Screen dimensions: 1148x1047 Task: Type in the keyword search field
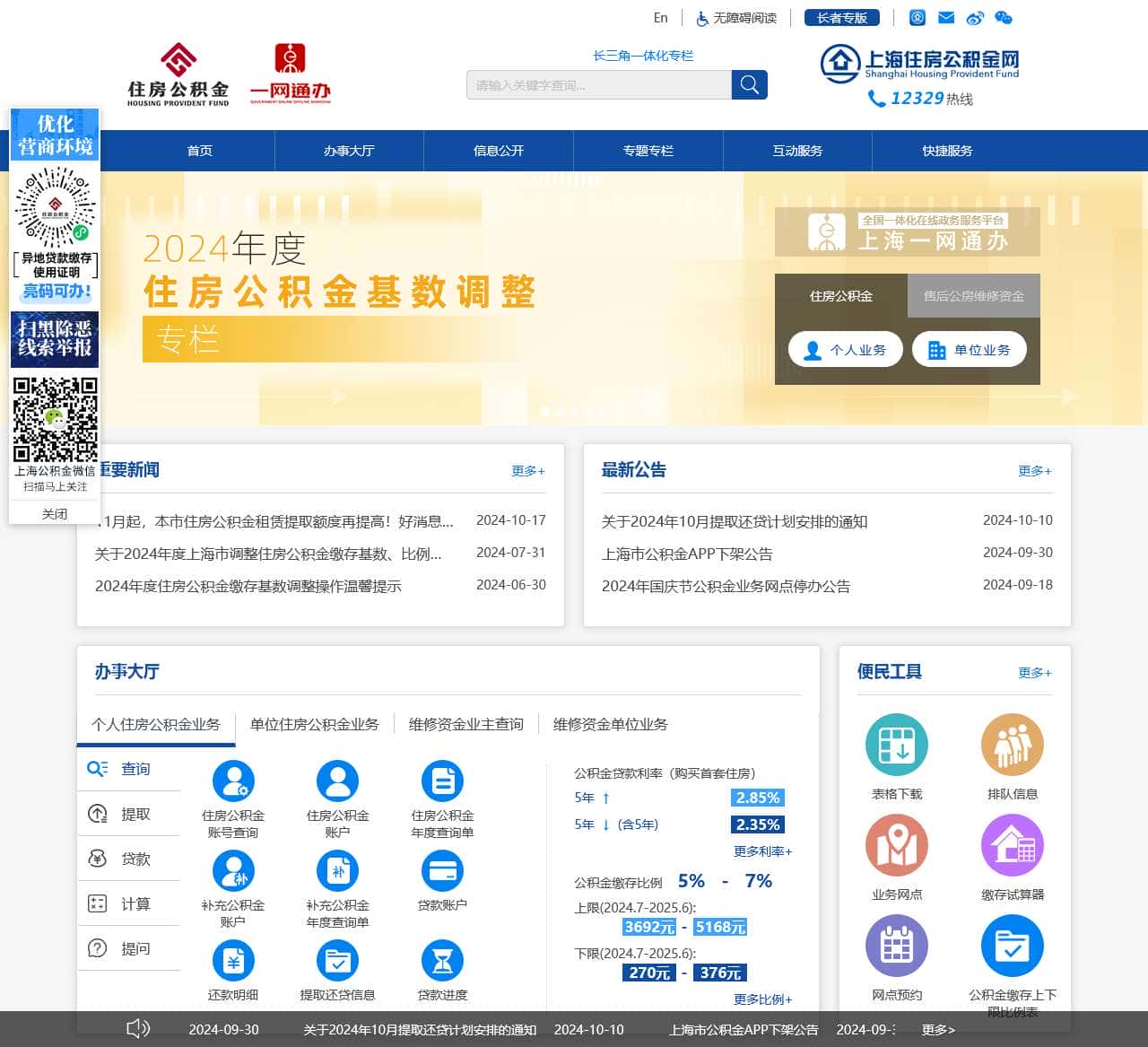(598, 85)
